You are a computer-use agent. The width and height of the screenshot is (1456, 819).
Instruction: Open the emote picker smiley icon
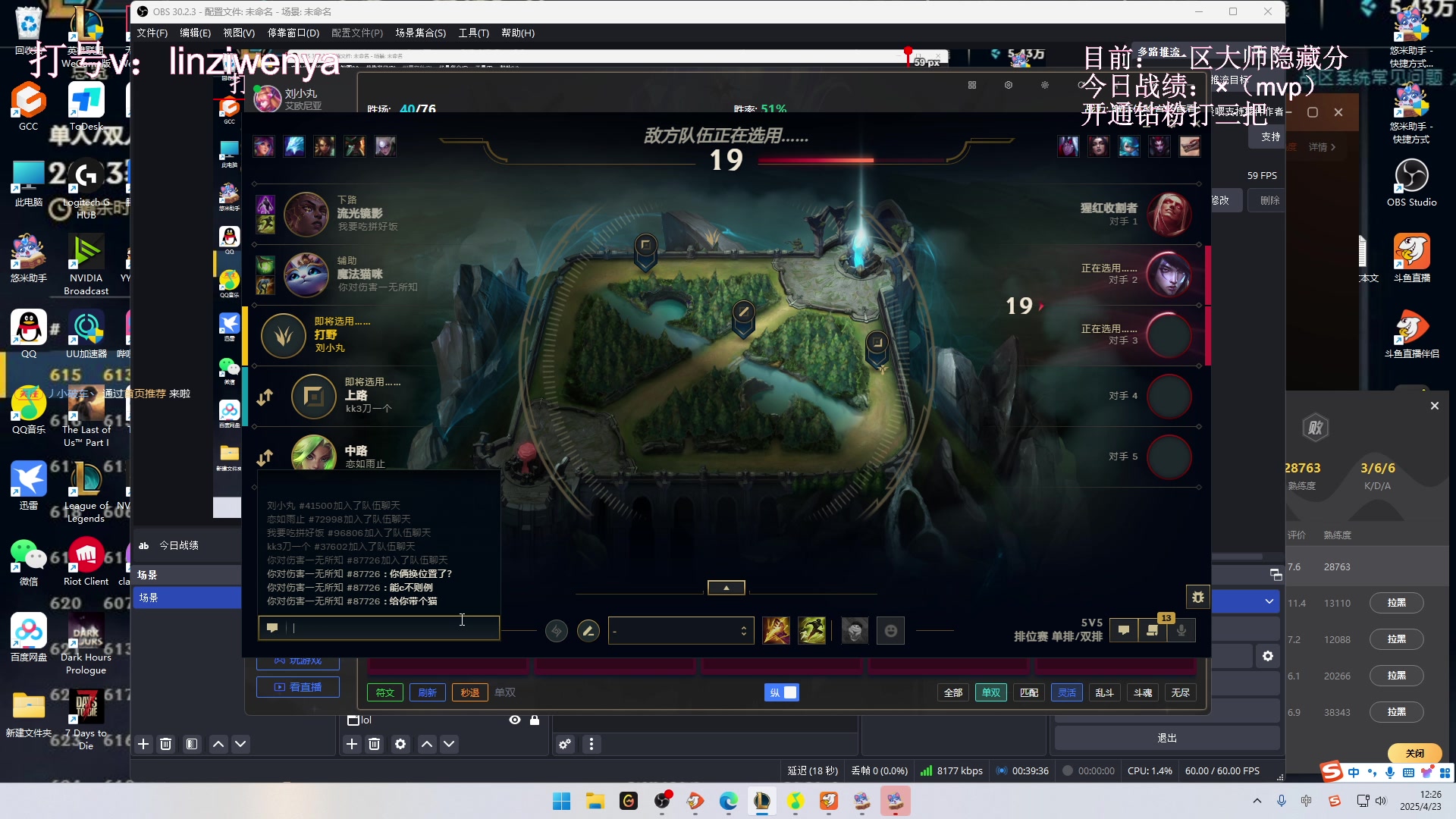[891, 631]
